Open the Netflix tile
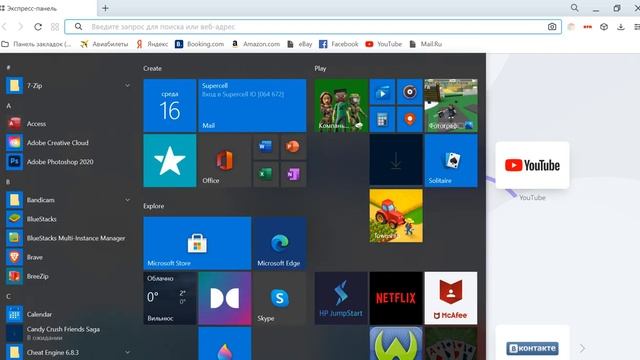 tap(396, 298)
